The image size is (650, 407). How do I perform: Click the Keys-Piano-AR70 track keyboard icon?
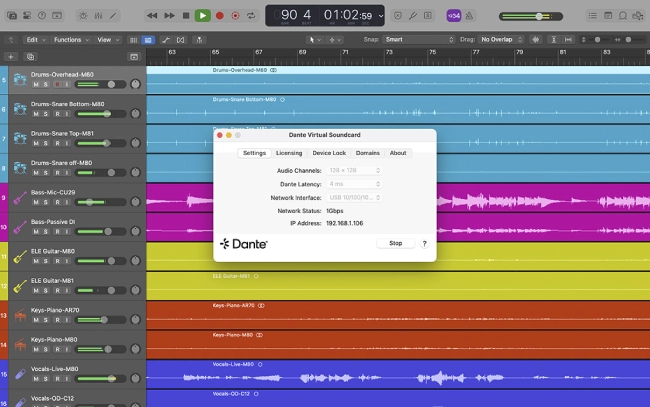point(19,316)
